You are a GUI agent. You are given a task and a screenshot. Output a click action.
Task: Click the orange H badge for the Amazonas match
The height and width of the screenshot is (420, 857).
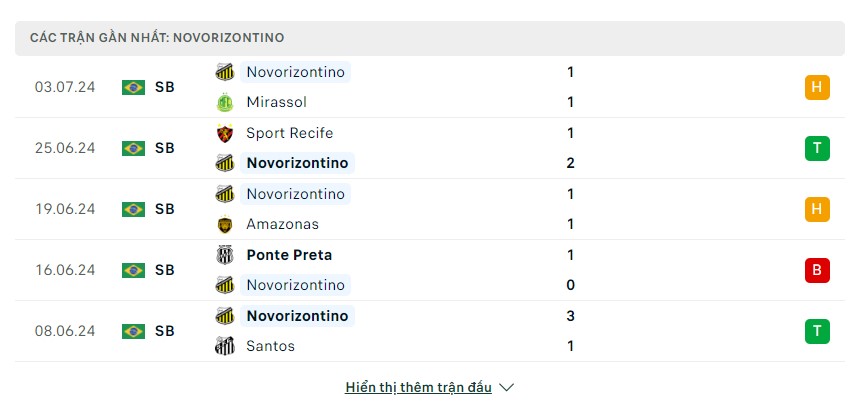[817, 209]
